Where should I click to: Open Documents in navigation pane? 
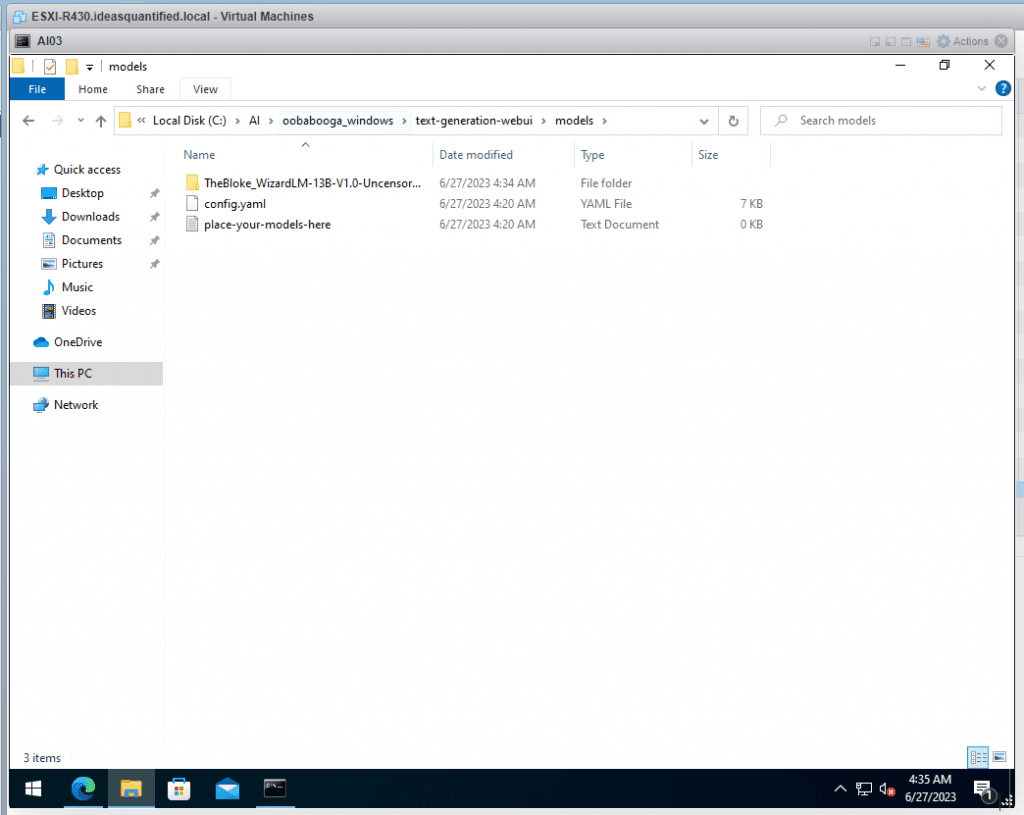coord(91,240)
